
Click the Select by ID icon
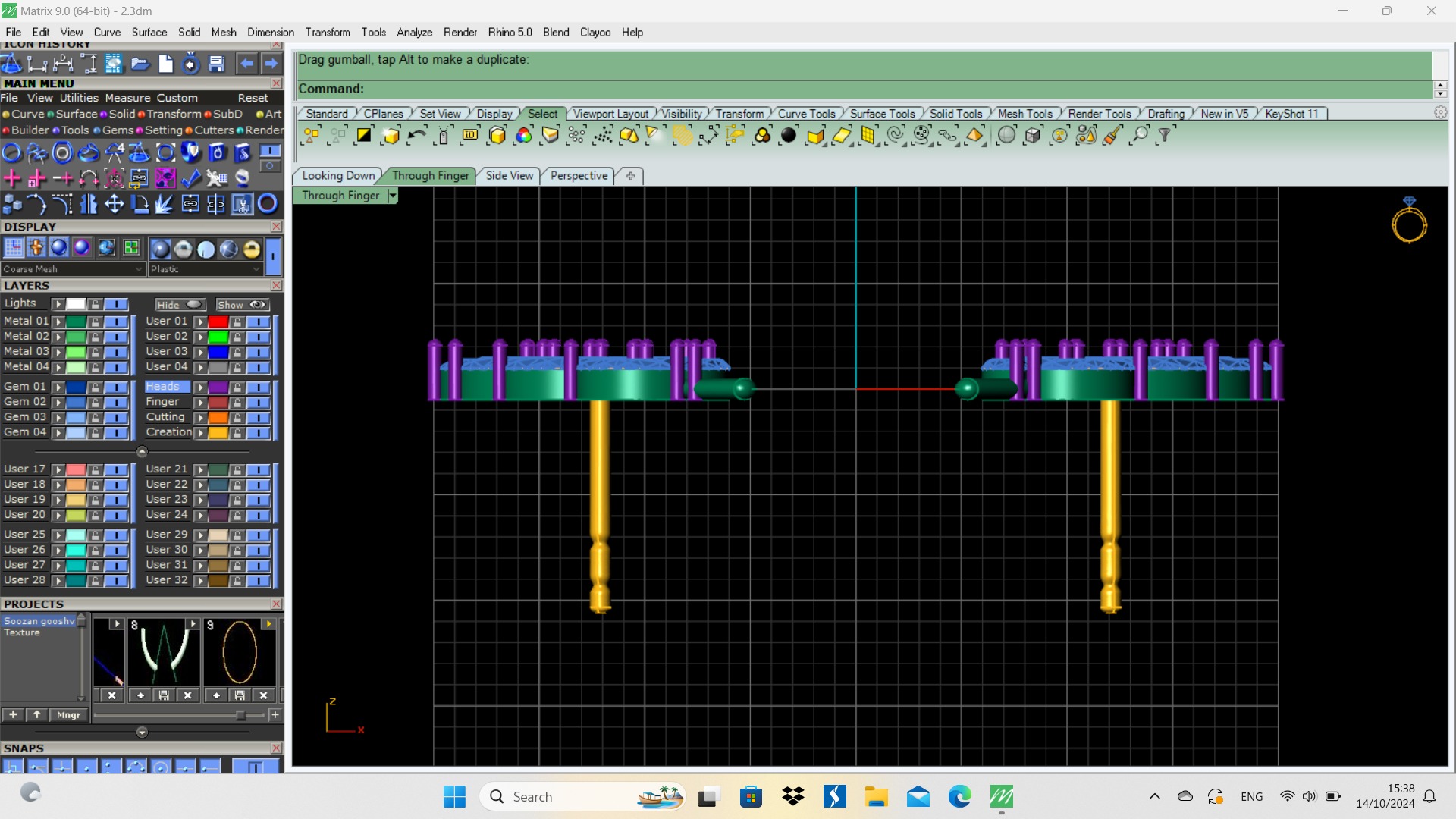pyautogui.click(x=470, y=136)
